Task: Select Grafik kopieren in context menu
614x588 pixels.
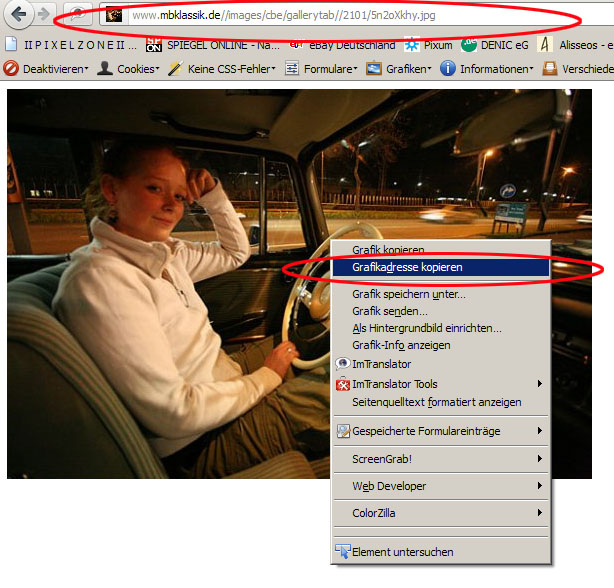Action: (x=441, y=249)
